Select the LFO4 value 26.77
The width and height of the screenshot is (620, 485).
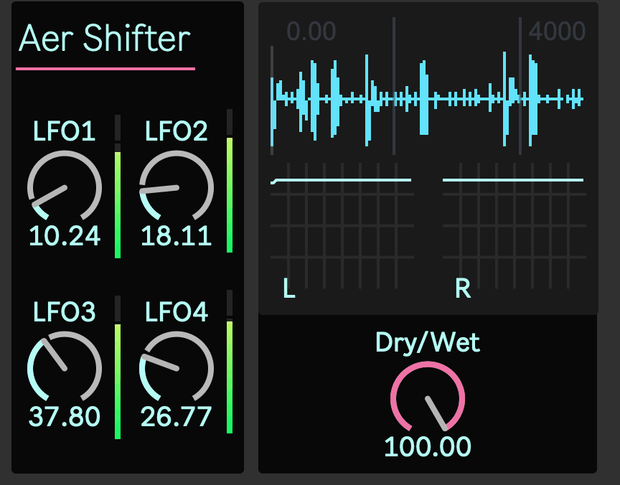click(176, 417)
